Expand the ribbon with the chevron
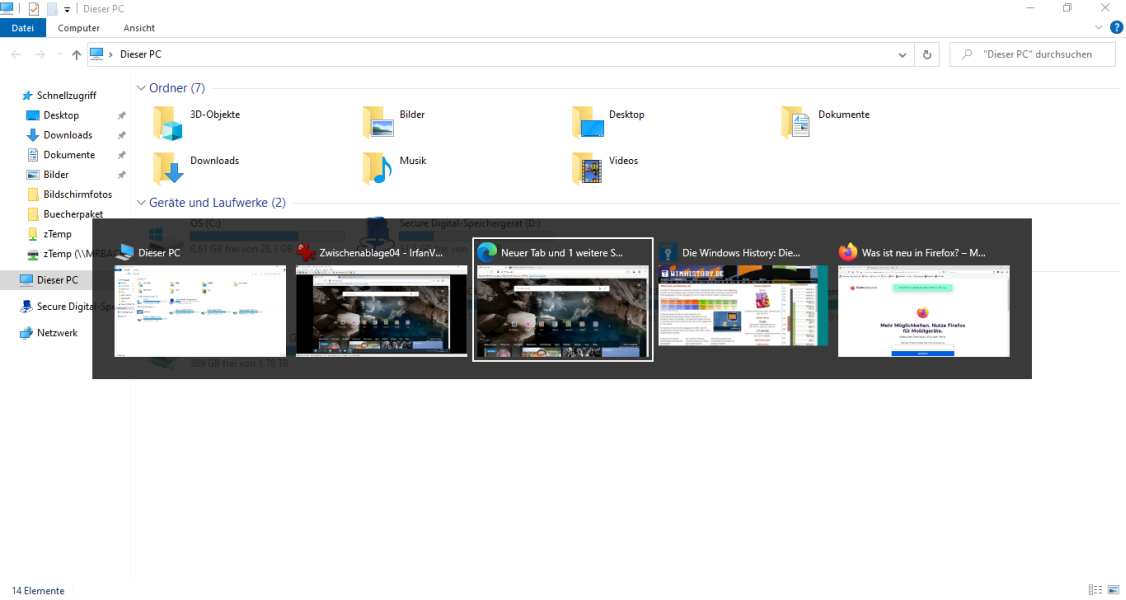1126x600 pixels. 1098,27
